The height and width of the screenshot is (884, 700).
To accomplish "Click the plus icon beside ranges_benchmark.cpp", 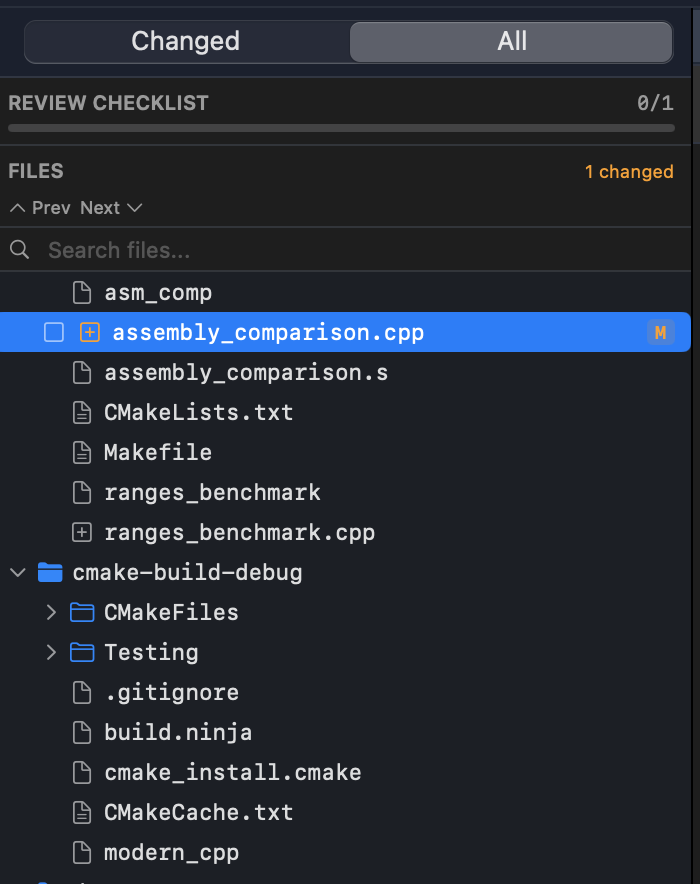I will [82, 532].
